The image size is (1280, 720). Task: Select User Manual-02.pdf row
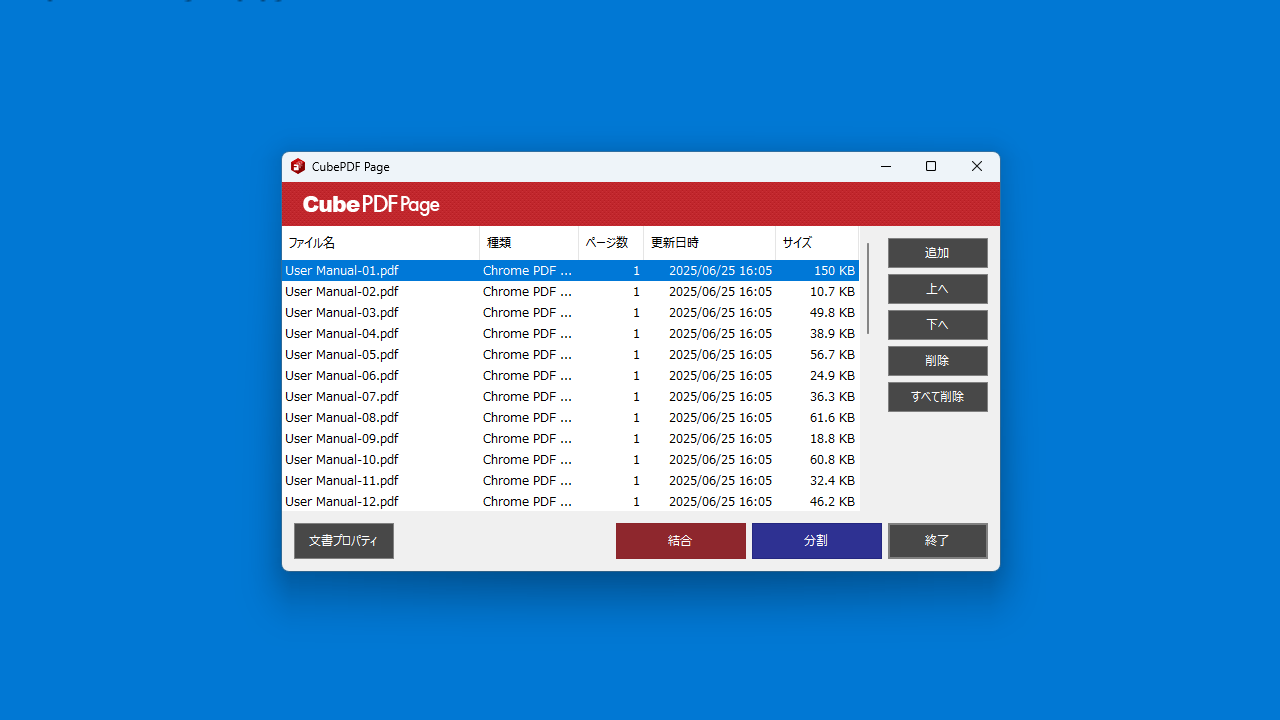click(570, 292)
